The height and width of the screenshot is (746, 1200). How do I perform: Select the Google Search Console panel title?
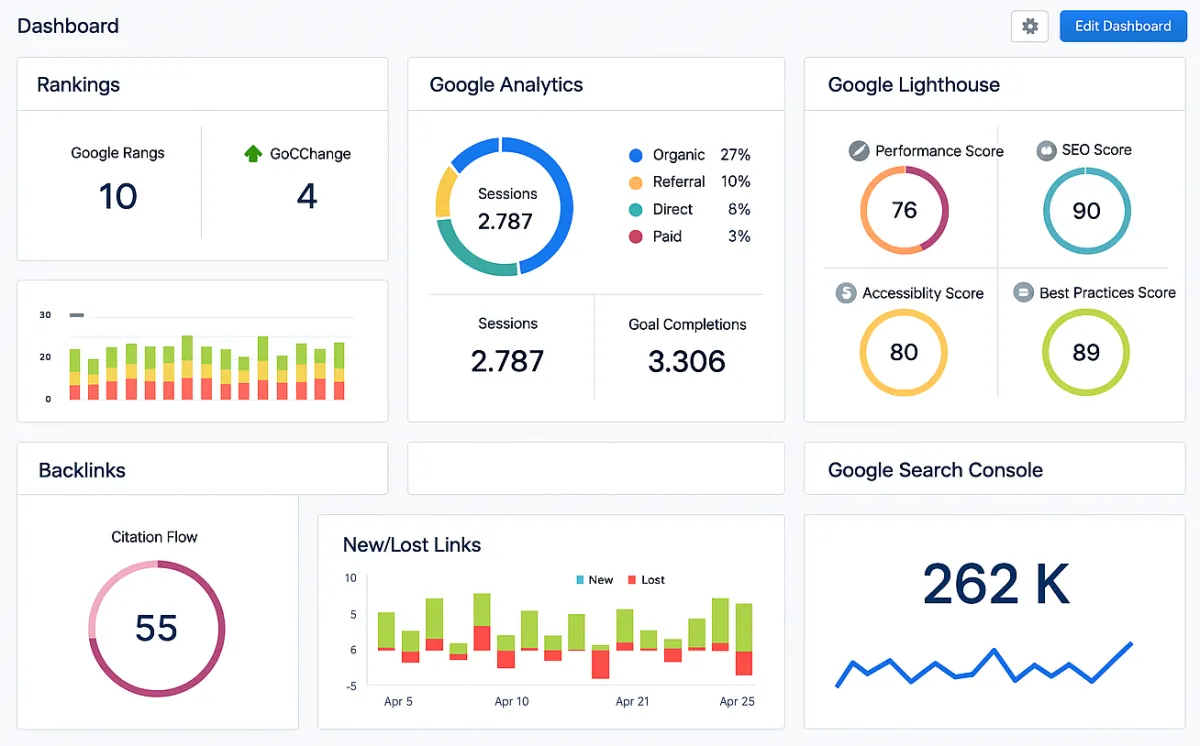(x=935, y=470)
